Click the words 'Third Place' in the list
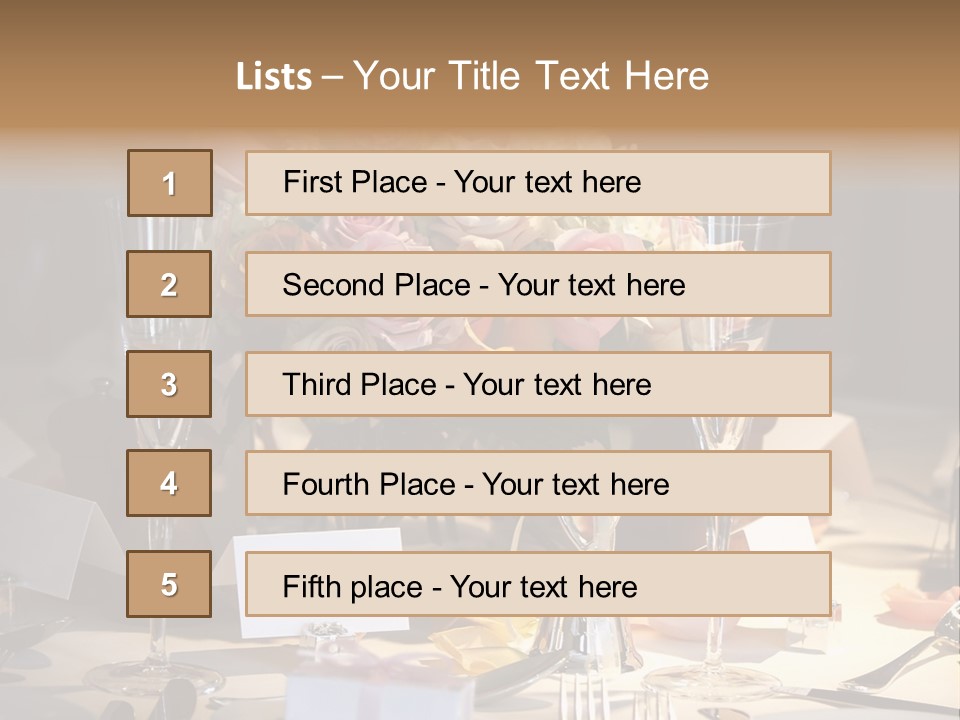Image resolution: width=960 pixels, height=720 pixels. [359, 384]
